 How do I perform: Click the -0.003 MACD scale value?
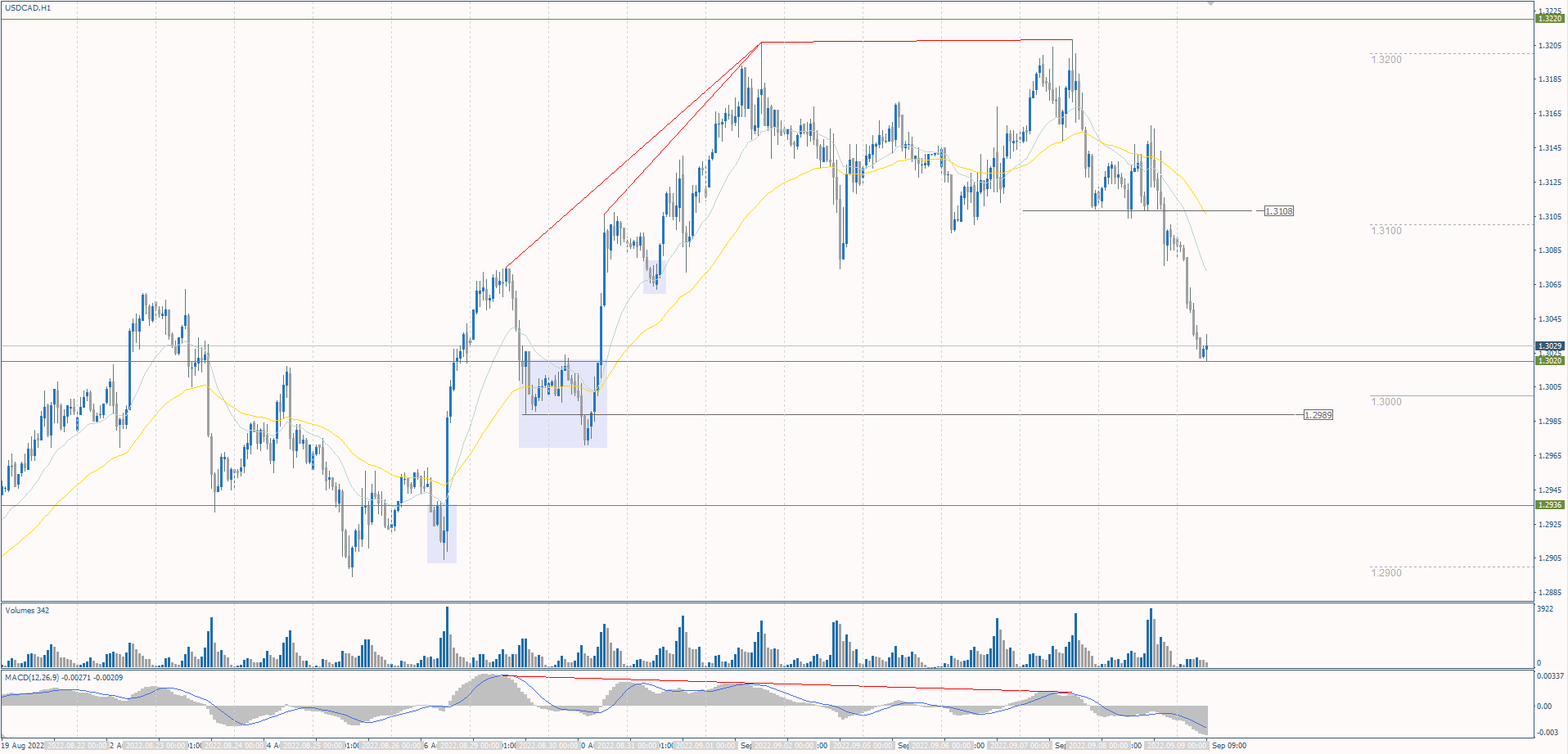point(1546,732)
